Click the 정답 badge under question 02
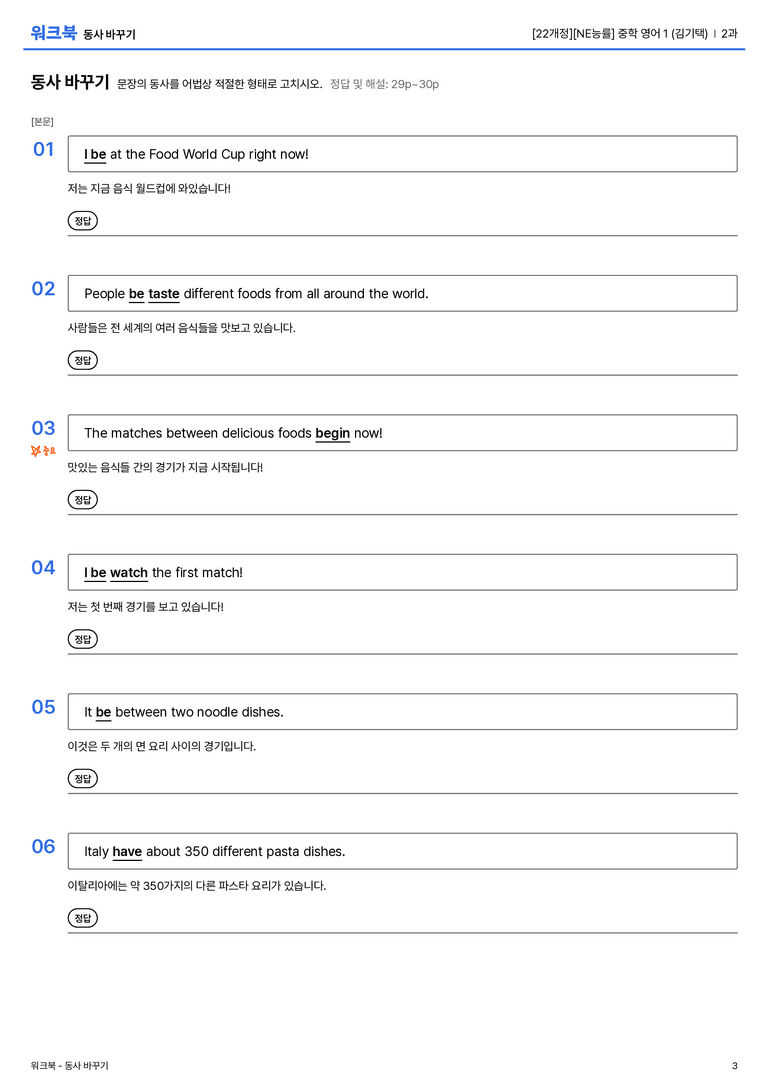This screenshot has width=768, height=1087. pos(82,360)
